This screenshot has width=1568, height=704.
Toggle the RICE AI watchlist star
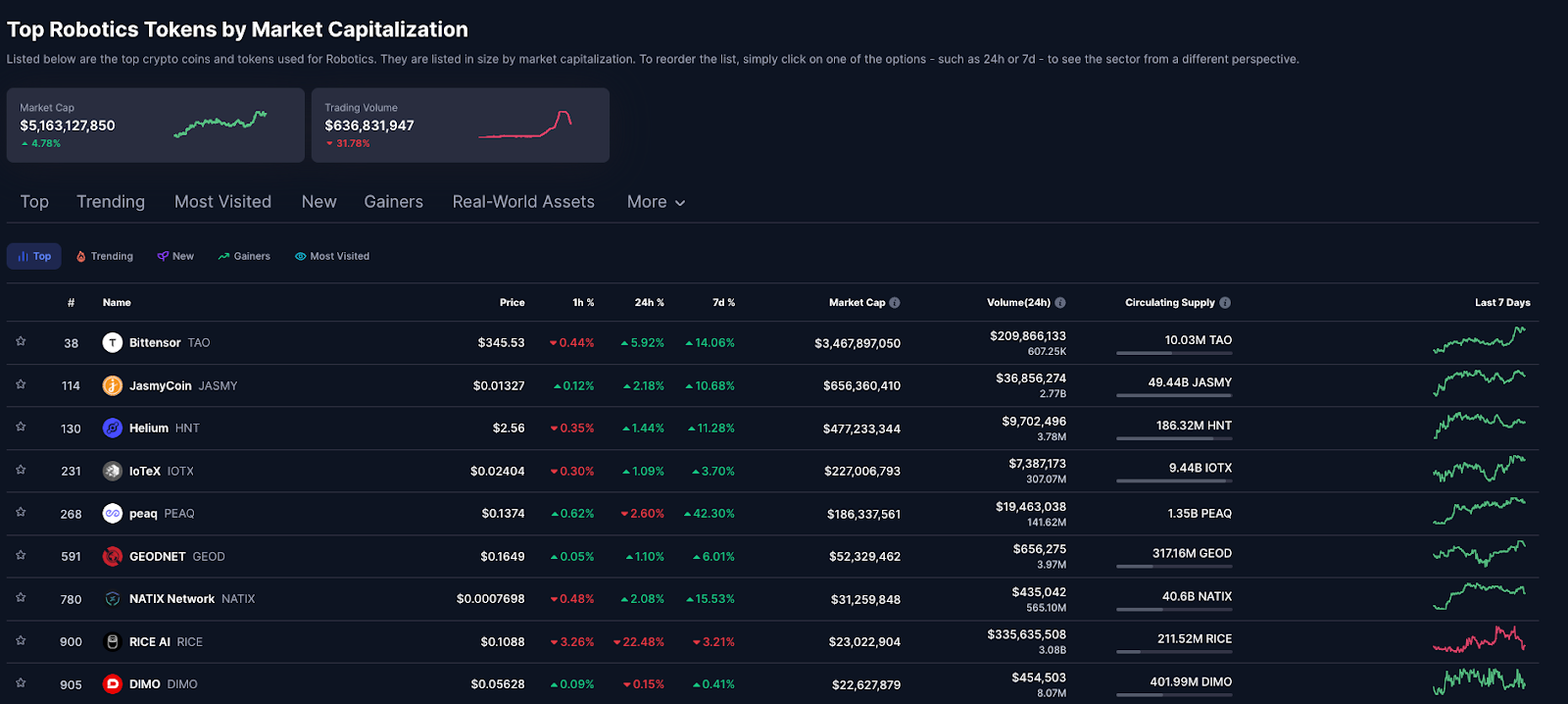pos(21,640)
